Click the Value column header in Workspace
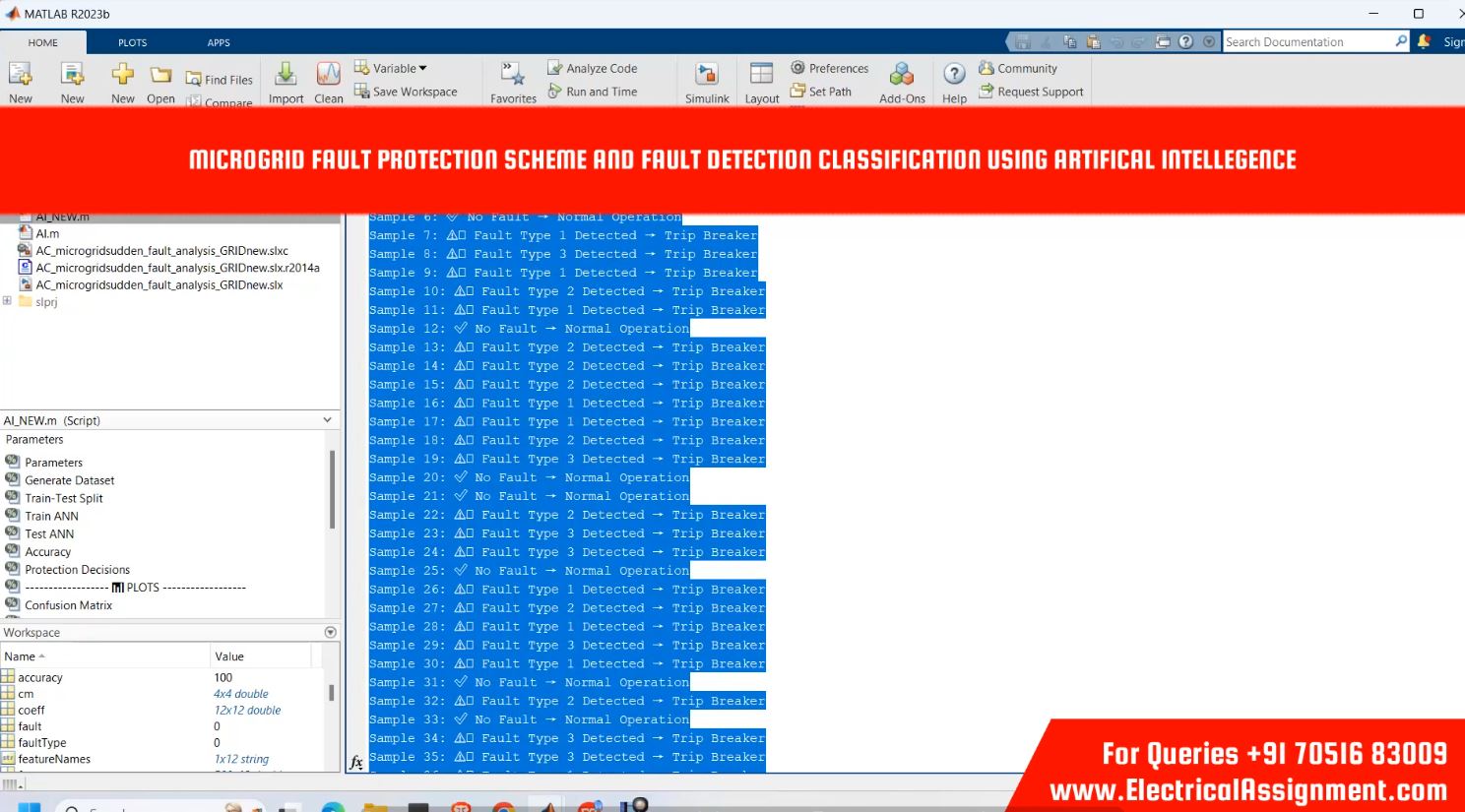The image size is (1465, 812). 261,656
